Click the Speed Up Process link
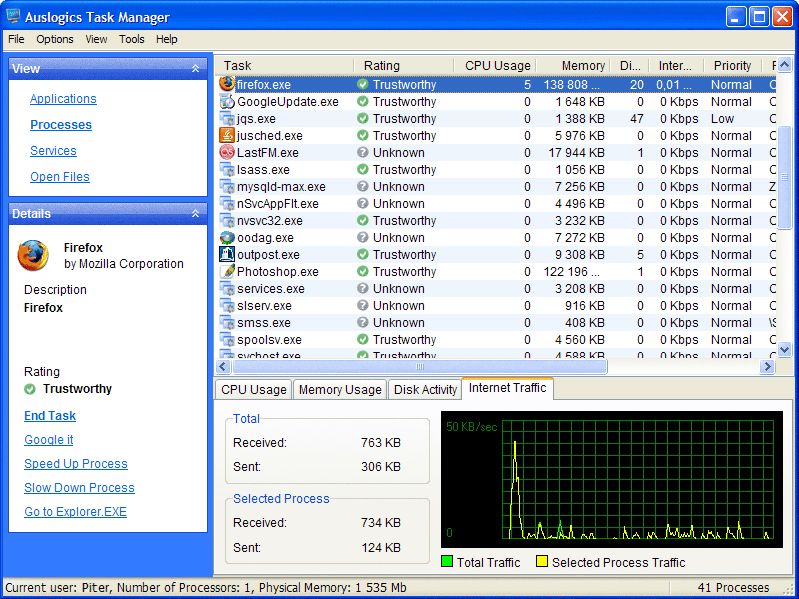The image size is (799, 599). tap(76, 464)
